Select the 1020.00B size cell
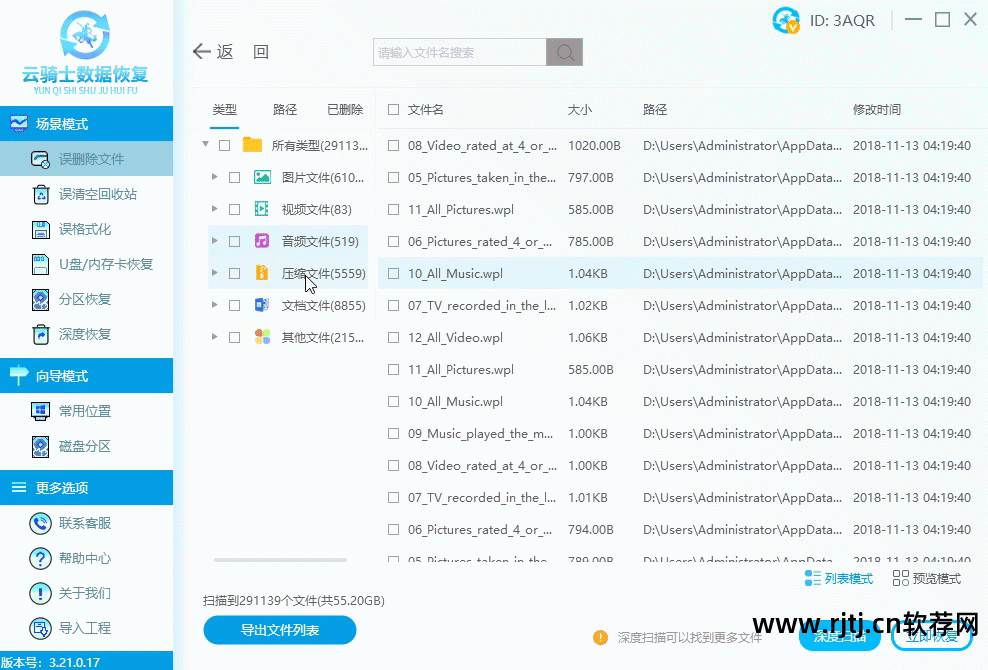 tap(594, 146)
